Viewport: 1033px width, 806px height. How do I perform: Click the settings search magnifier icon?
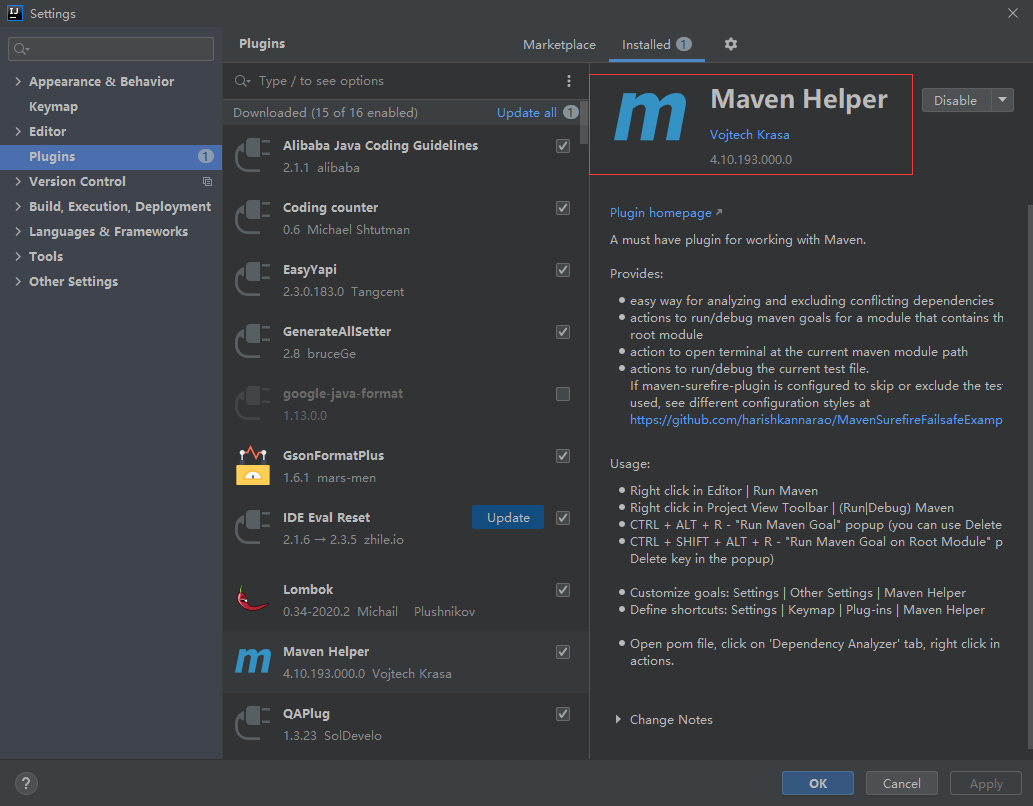pos(22,49)
